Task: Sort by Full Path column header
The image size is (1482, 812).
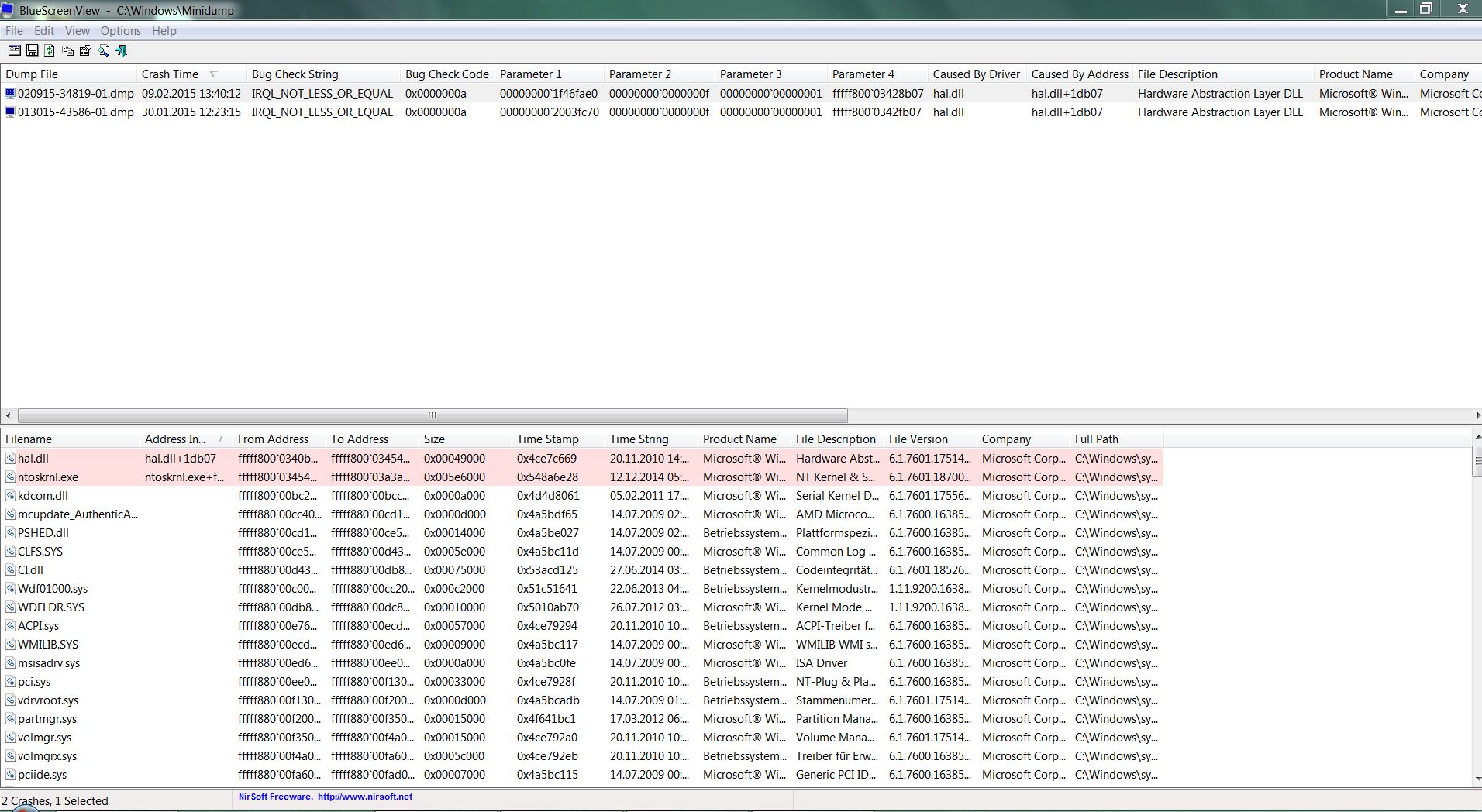Action: (1116, 439)
